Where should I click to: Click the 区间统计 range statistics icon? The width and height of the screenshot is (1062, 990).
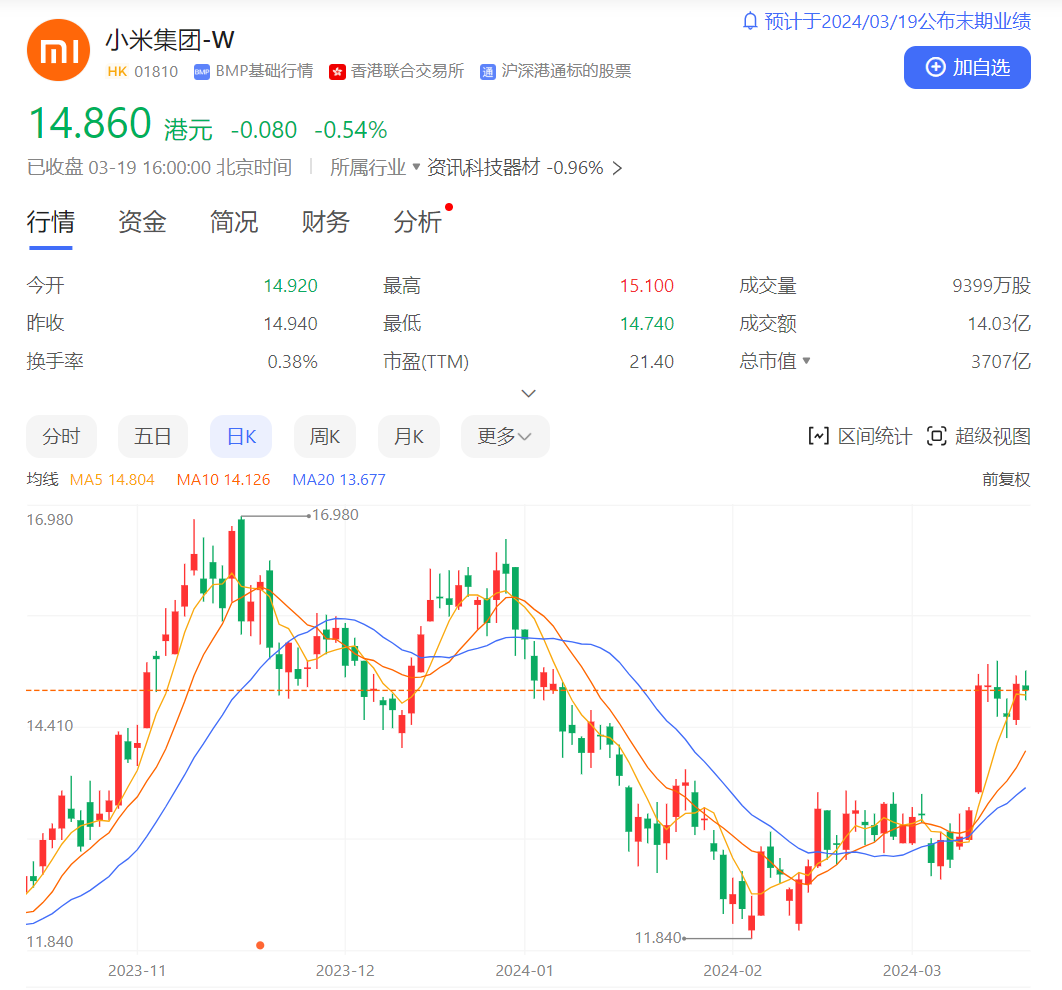818,436
